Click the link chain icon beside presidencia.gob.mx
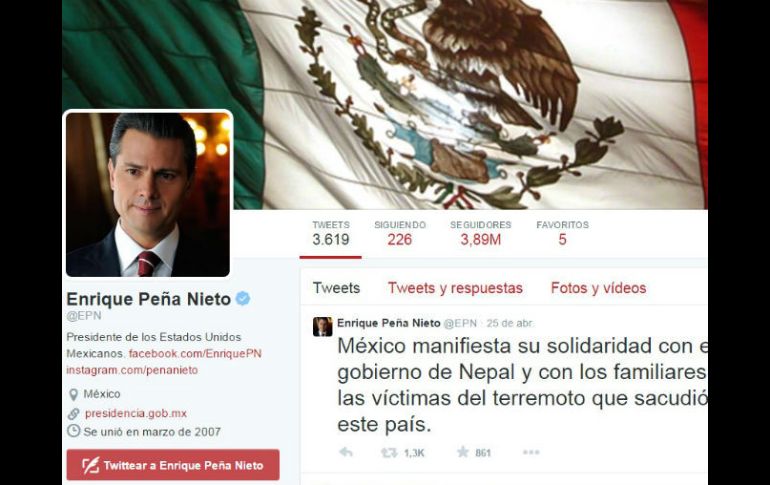 (x=73, y=413)
